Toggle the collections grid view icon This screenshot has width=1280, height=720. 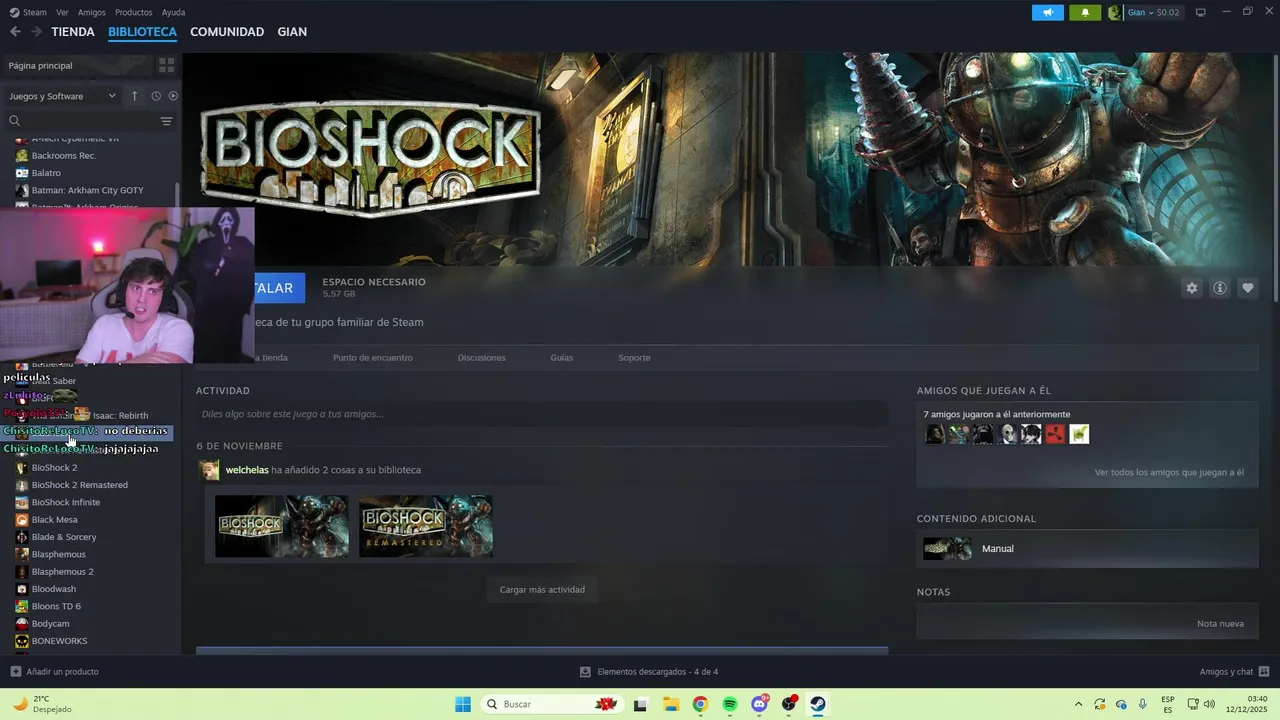(x=166, y=65)
